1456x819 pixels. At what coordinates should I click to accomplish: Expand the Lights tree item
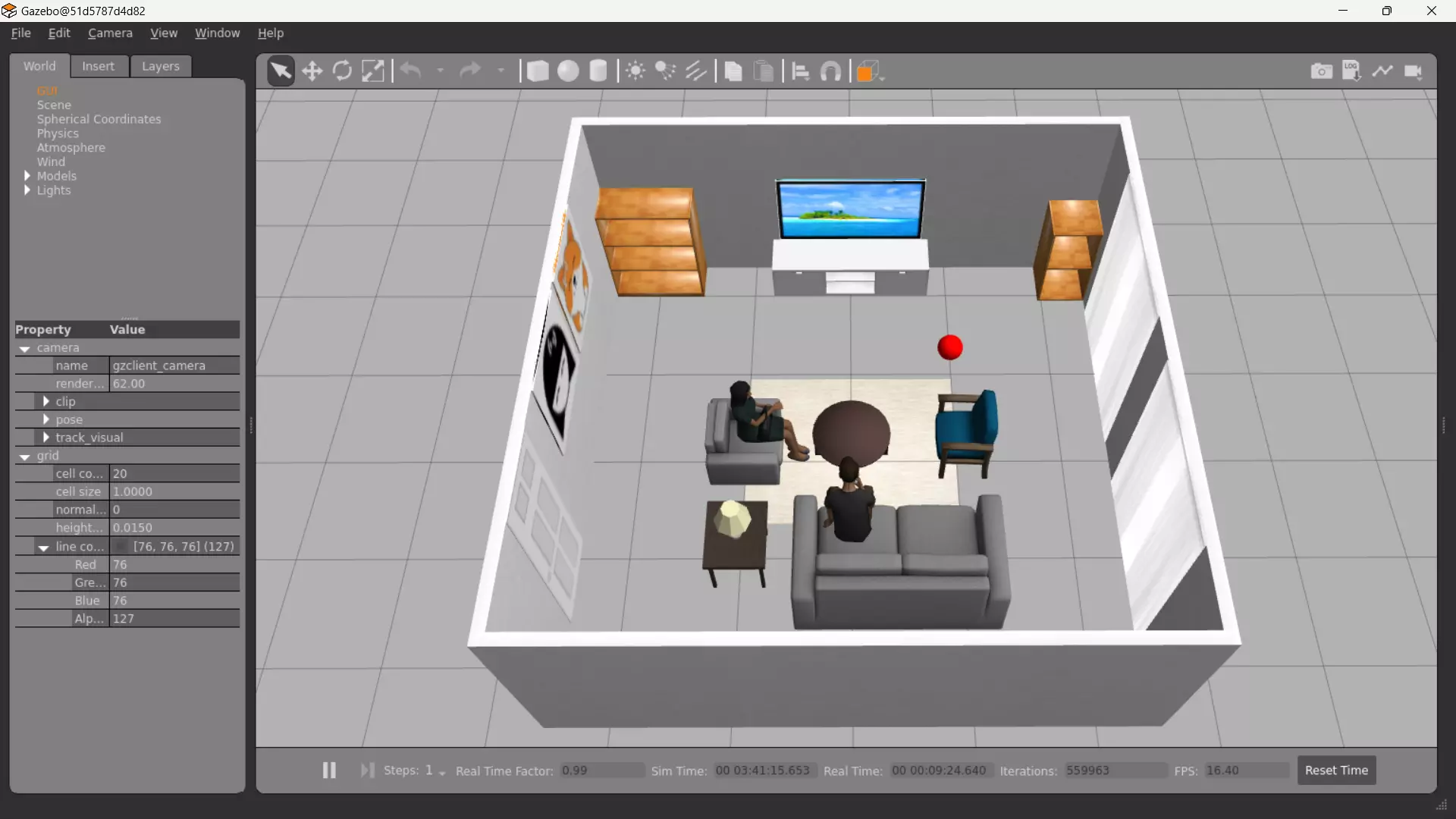27,190
